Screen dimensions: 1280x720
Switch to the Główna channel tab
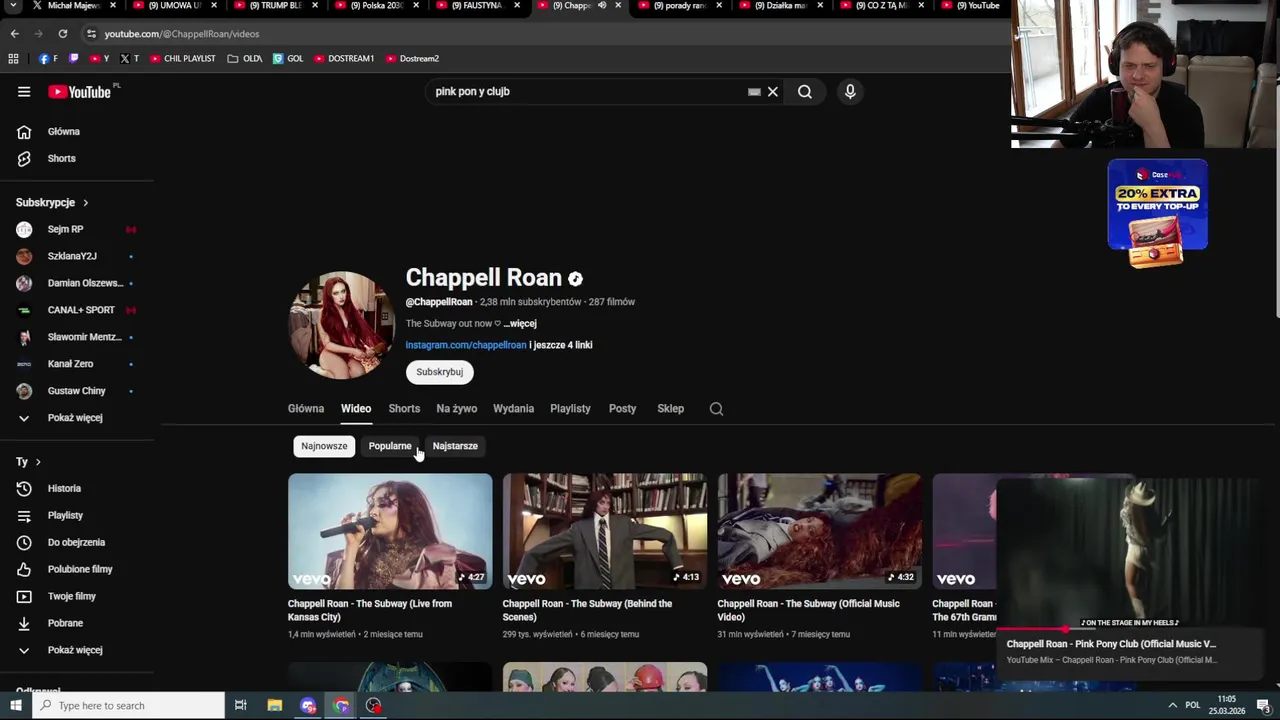click(306, 409)
